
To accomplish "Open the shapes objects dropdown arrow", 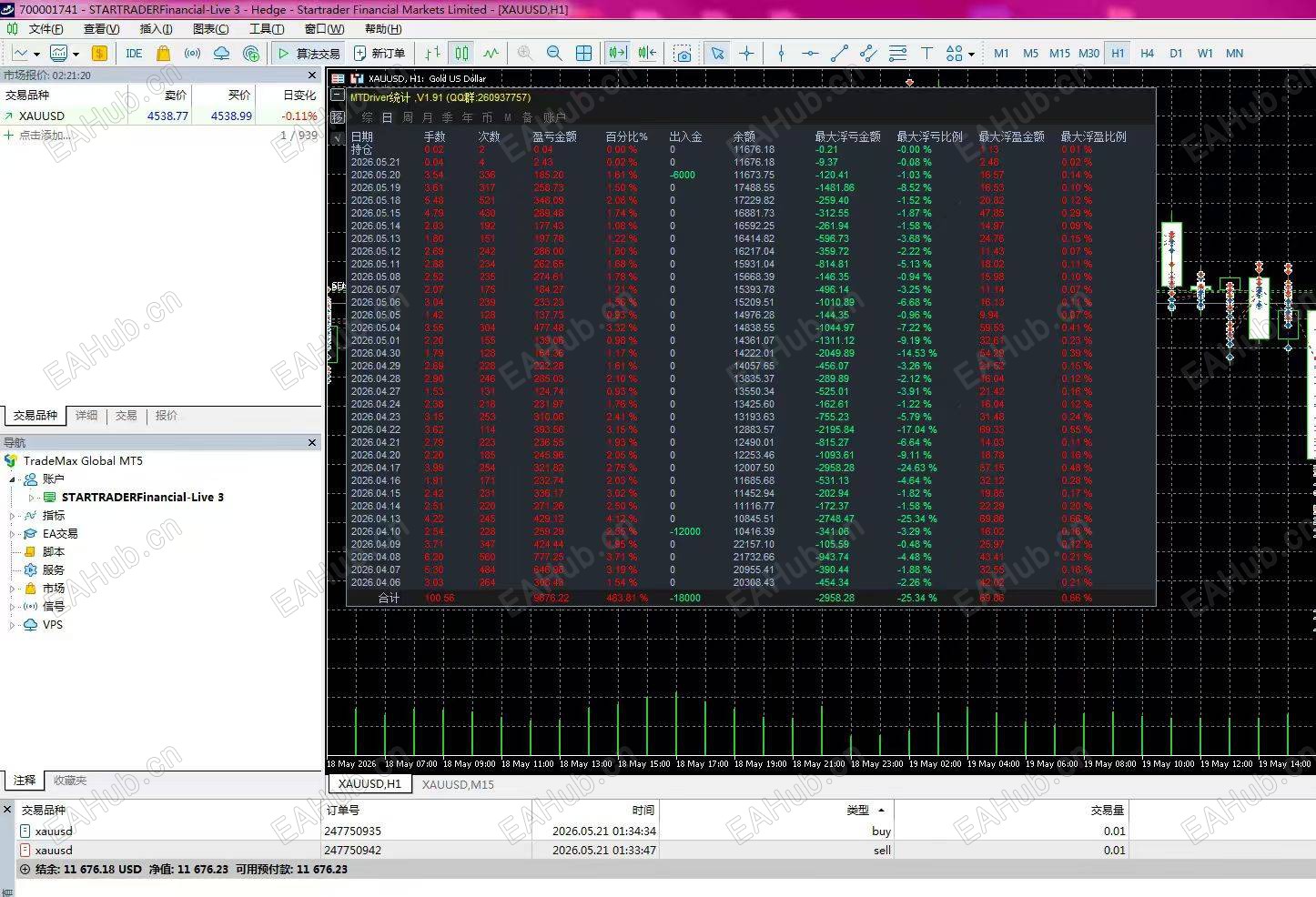I will (x=971, y=55).
